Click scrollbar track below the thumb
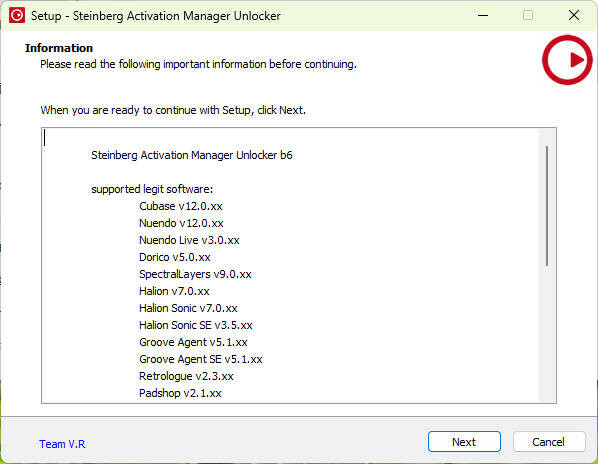 pyautogui.click(x=547, y=334)
